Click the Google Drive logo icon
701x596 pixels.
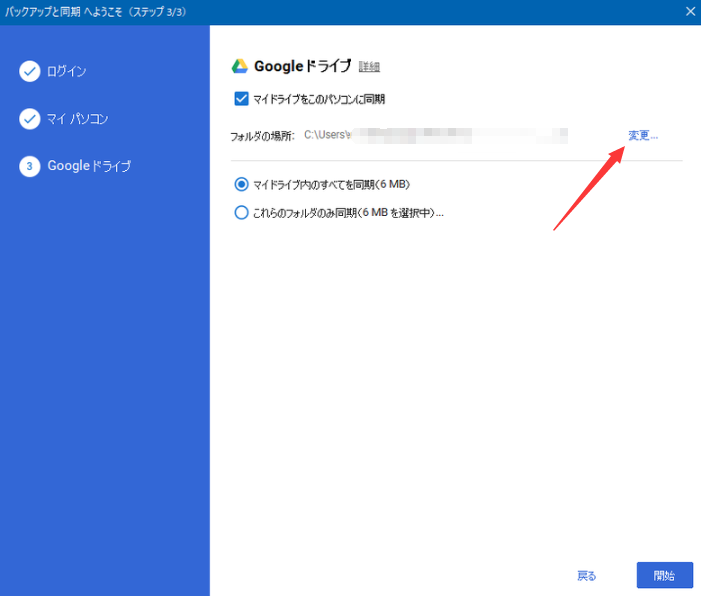(240, 66)
